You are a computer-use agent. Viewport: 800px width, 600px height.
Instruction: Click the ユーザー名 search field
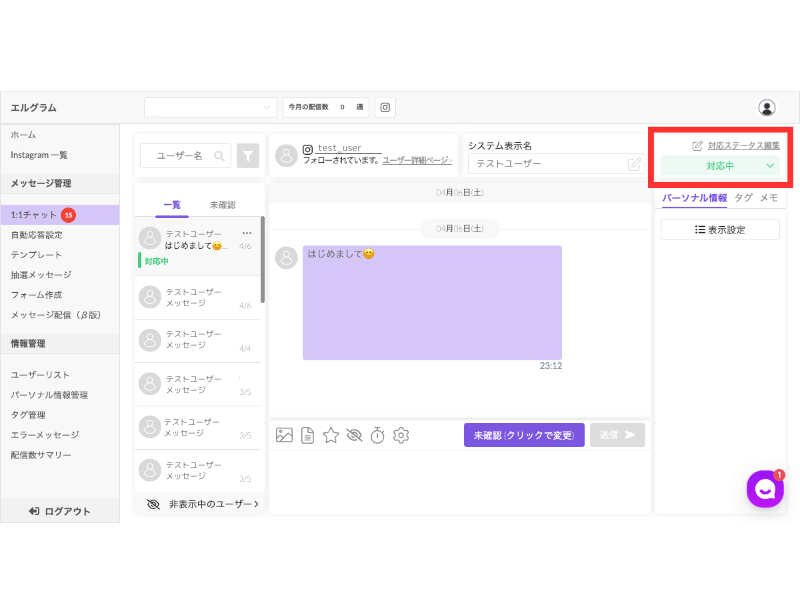(x=185, y=156)
